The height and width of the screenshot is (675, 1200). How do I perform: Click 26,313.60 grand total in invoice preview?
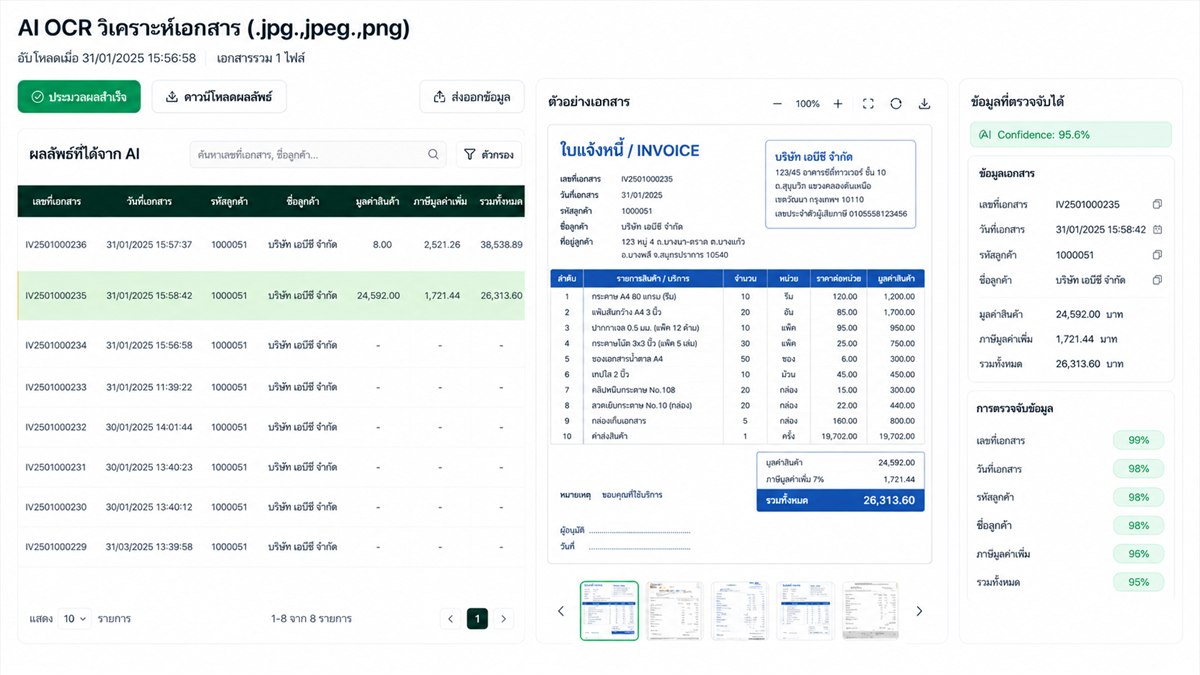point(889,500)
